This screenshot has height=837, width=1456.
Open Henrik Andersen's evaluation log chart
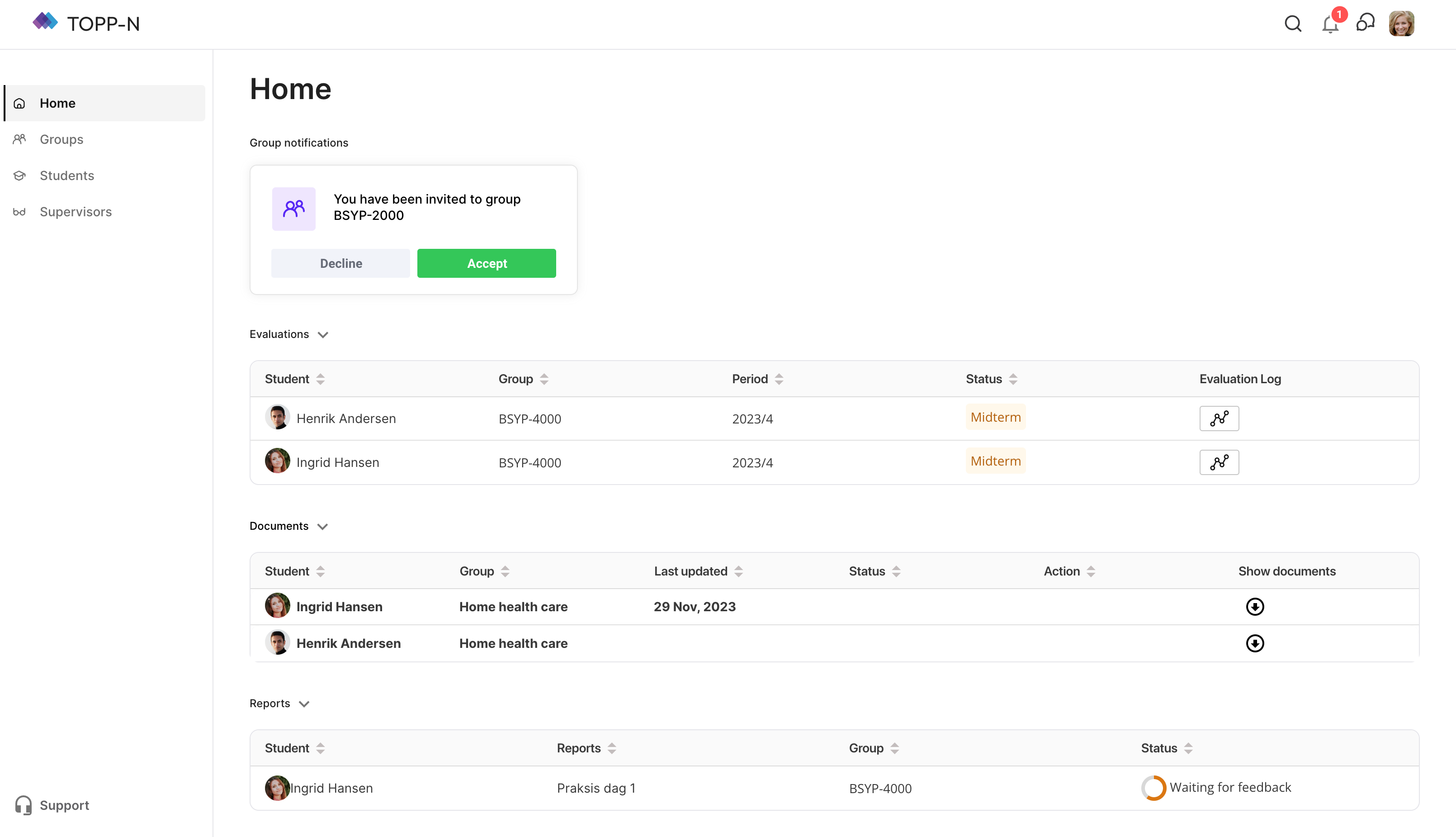(x=1219, y=418)
